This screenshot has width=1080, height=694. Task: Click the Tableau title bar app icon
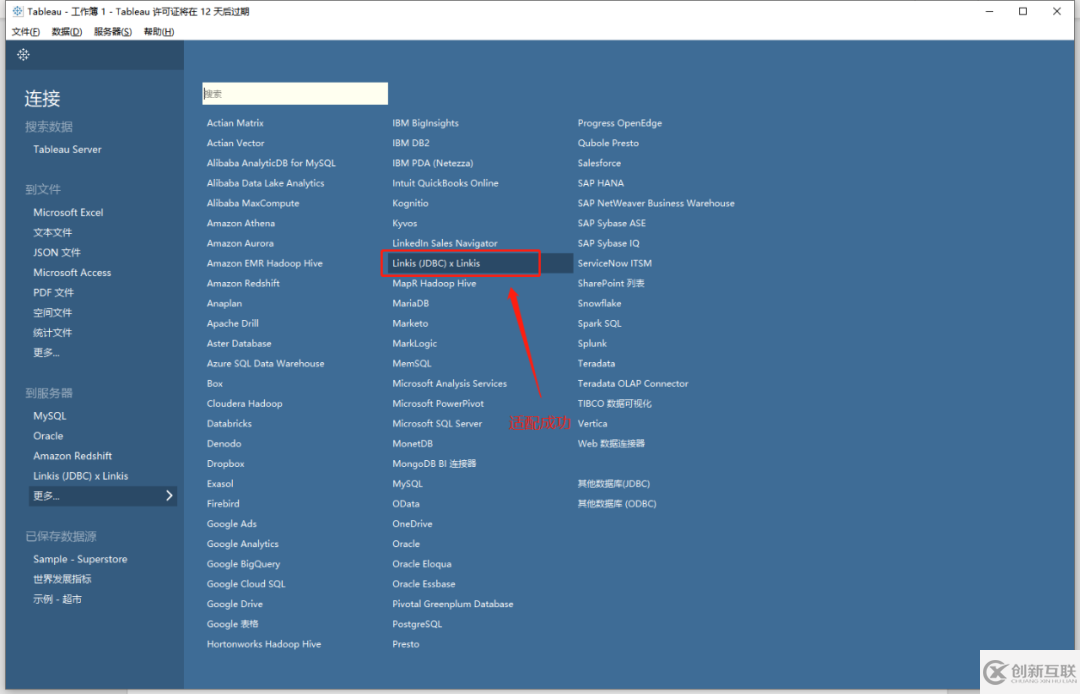click(18, 11)
